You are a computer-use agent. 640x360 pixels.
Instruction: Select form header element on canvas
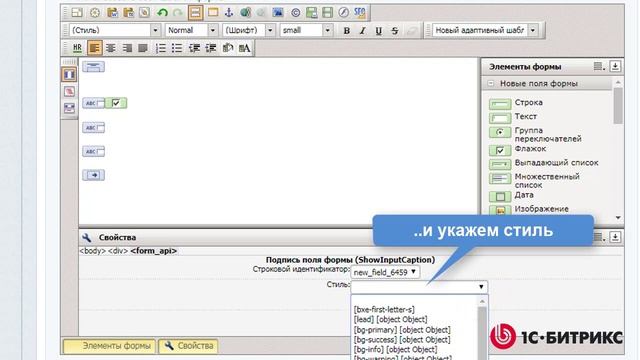pyautogui.click(x=93, y=67)
